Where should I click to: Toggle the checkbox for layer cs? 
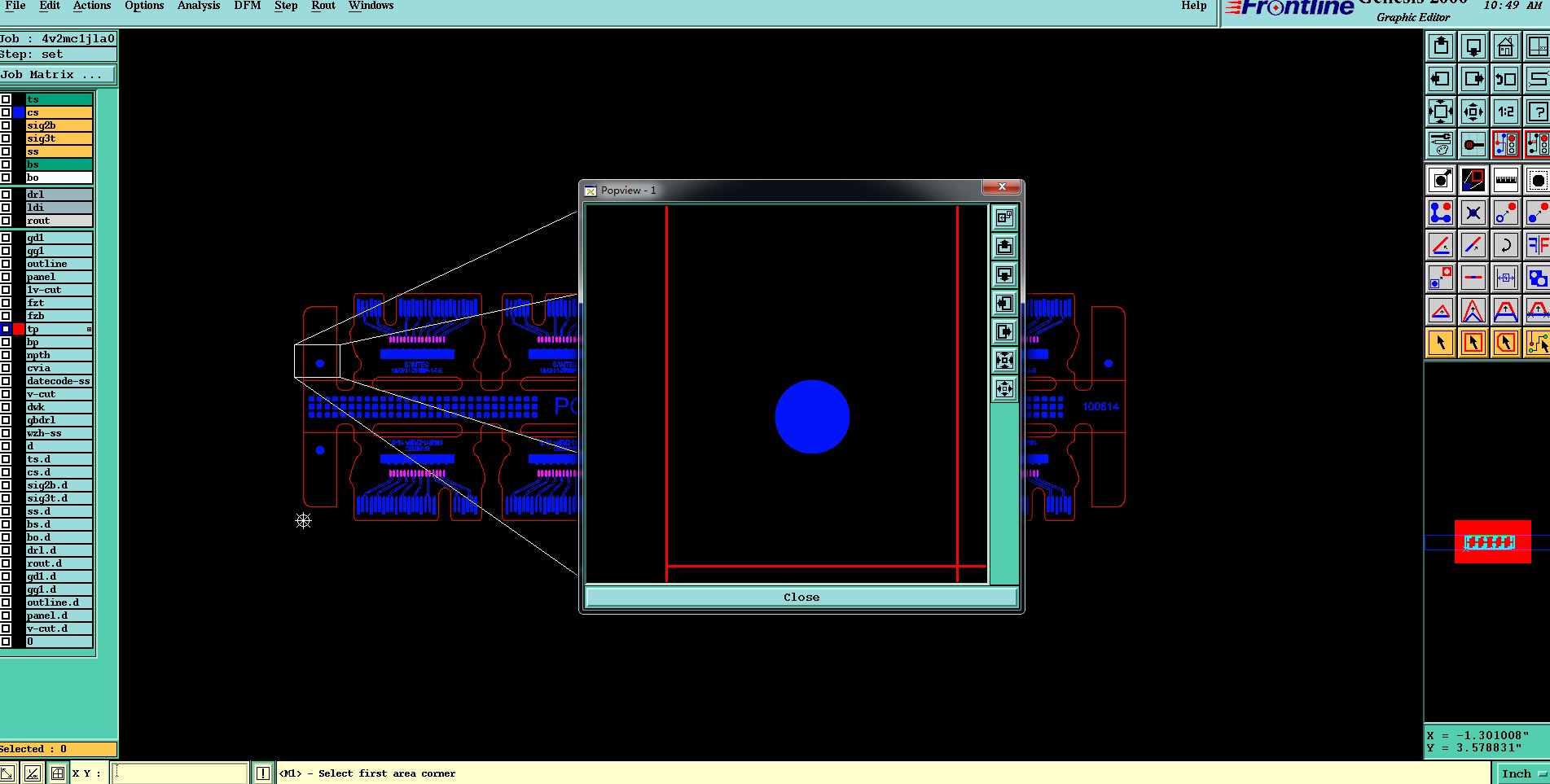(x=6, y=112)
